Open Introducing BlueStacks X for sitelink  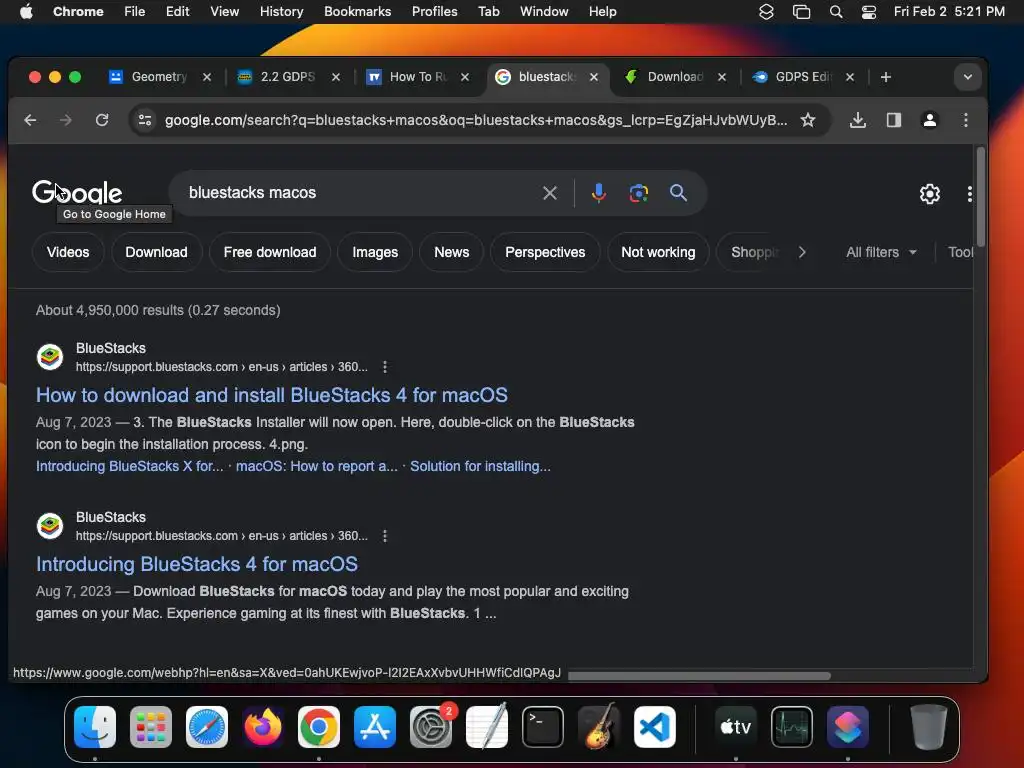129,466
